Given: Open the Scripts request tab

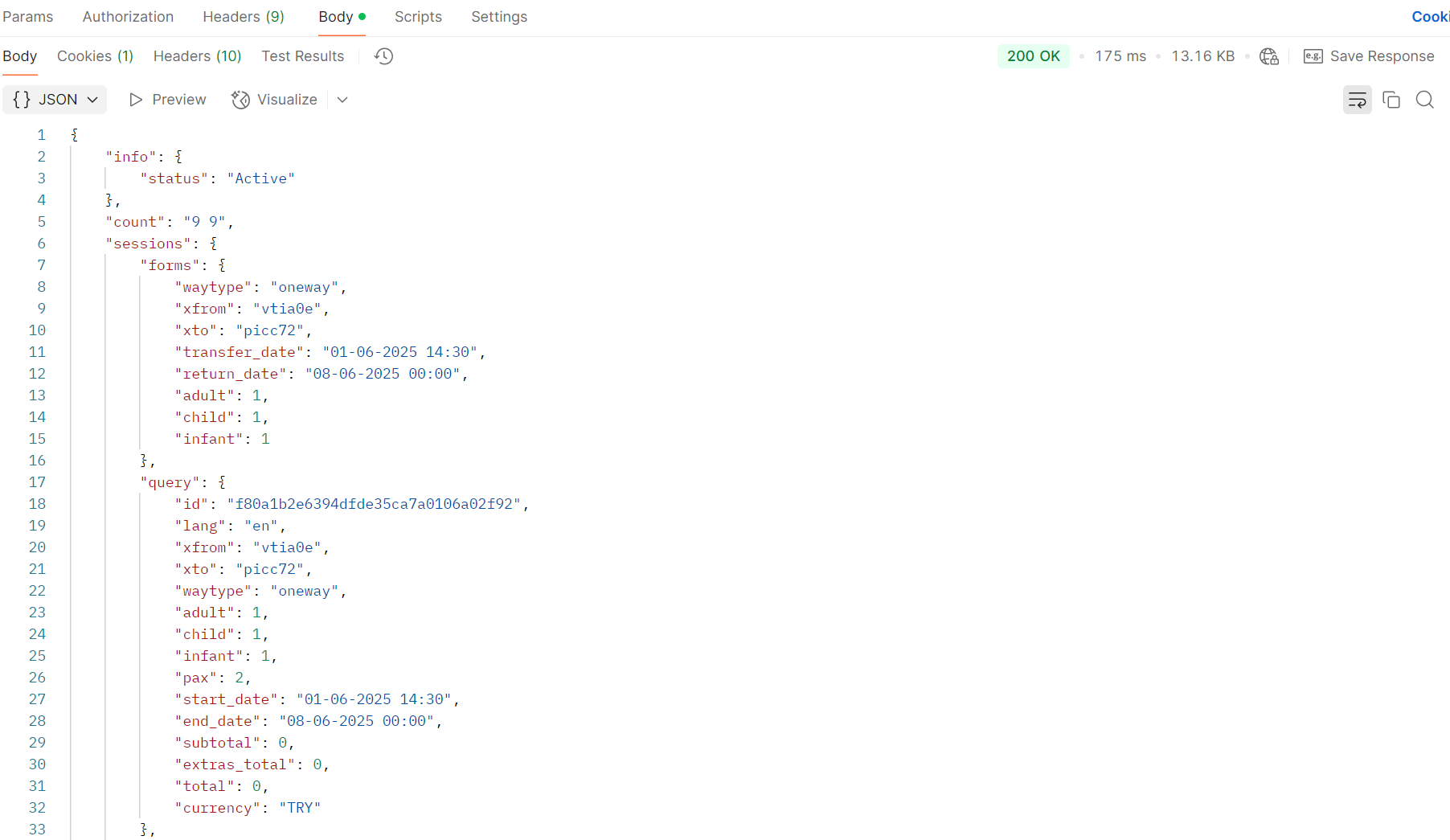Looking at the screenshot, I should point(418,17).
